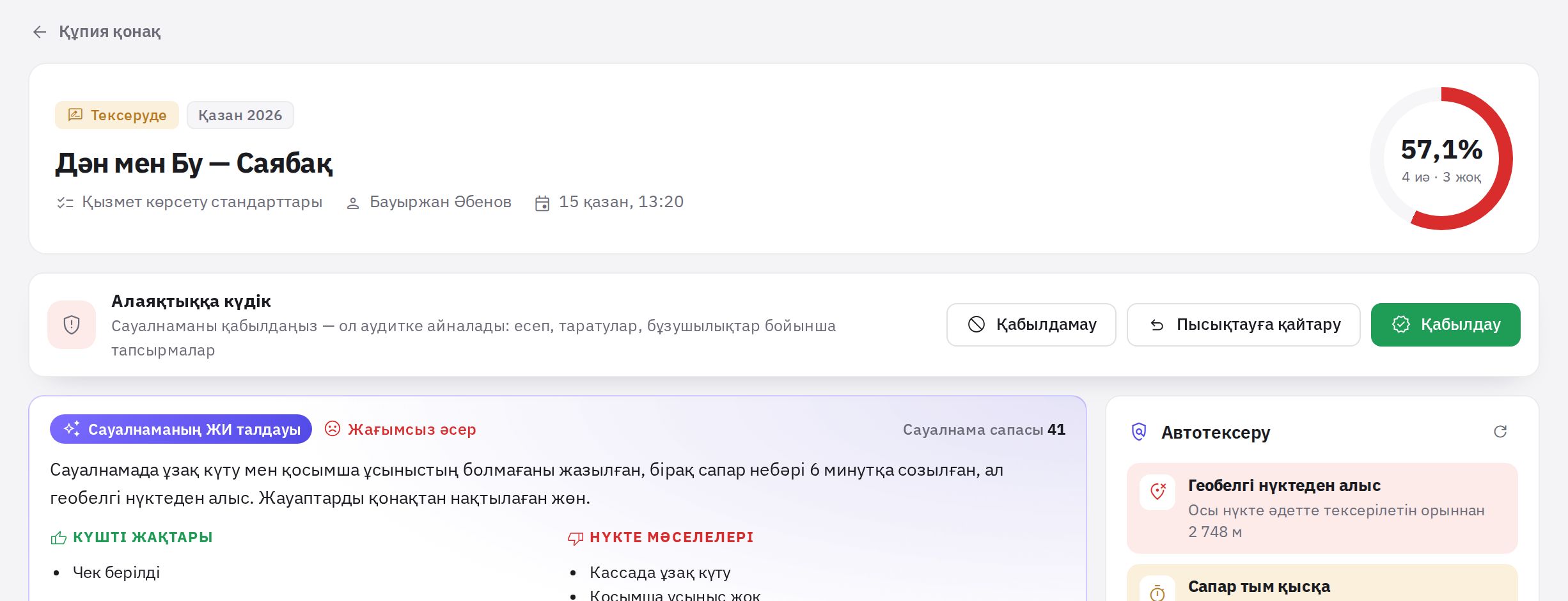Viewport: 1568px width, 601px height.
Task: Click the thumbs-down icon by НҮКТЕ МӘСЕЛЕЛЕРІ
Action: pyautogui.click(x=576, y=538)
